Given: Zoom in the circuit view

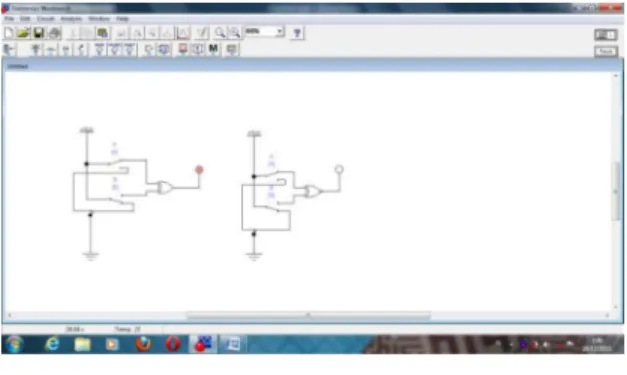Looking at the screenshot, I should coord(235,33).
